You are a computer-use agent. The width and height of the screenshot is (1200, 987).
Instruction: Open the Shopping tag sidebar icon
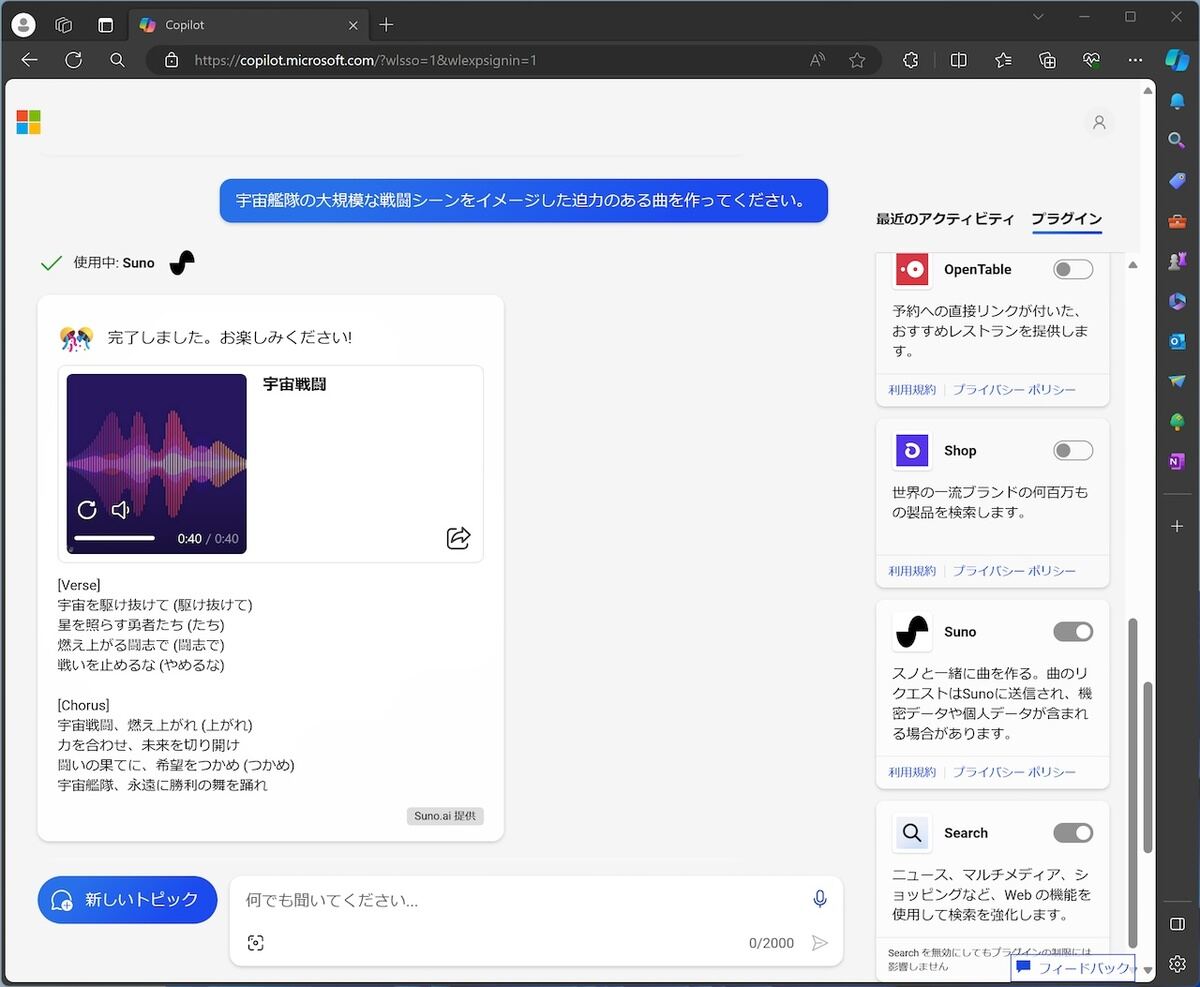[x=1177, y=180]
